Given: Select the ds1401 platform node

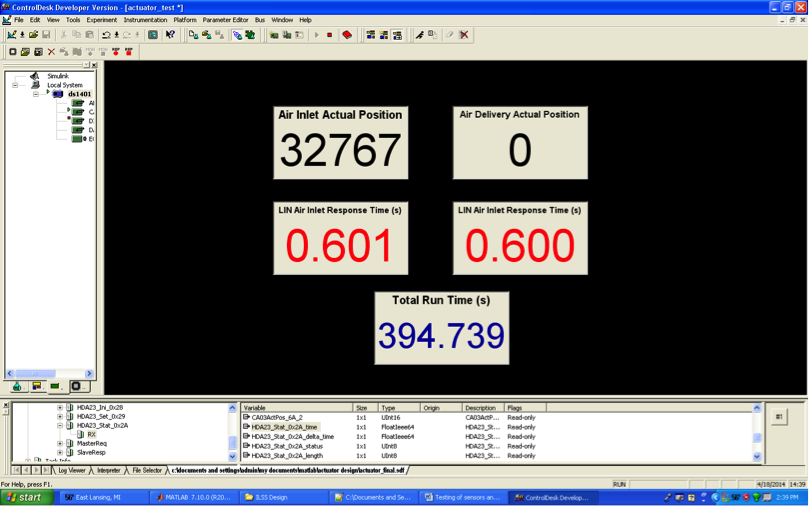Looking at the screenshot, I should [x=79, y=94].
